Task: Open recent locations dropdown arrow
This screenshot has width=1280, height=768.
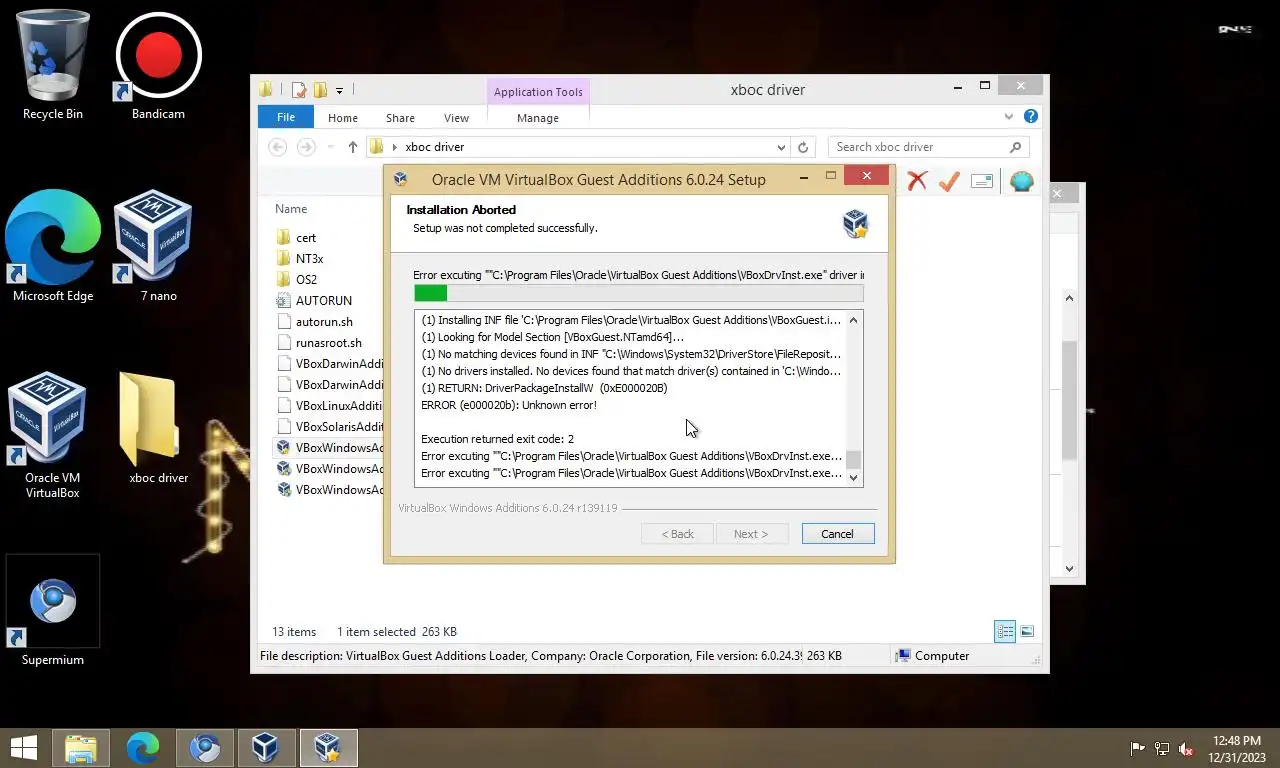Action: [331, 147]
